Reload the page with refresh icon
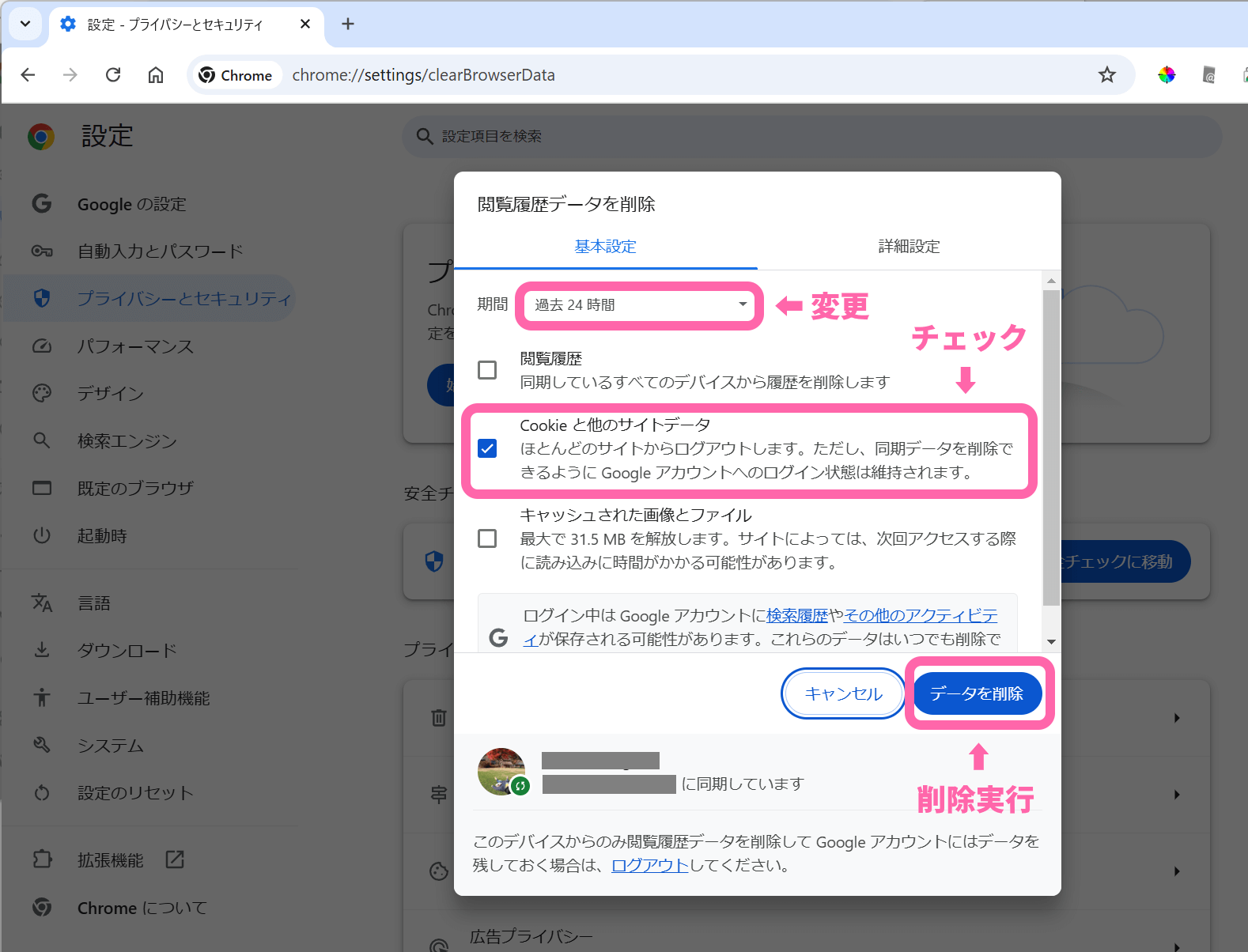The image size is (1248, 952). 113,75
